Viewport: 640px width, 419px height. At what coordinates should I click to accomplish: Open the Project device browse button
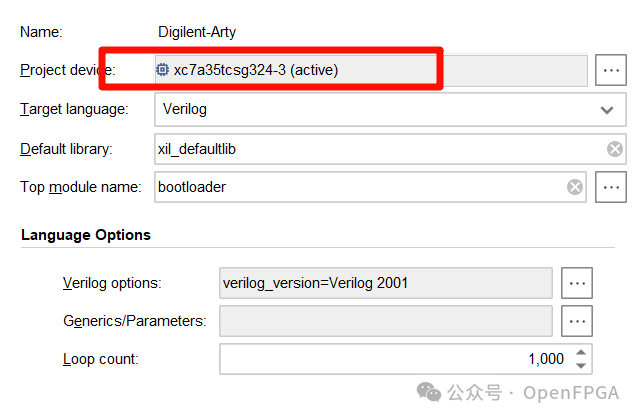pos(611,70)
